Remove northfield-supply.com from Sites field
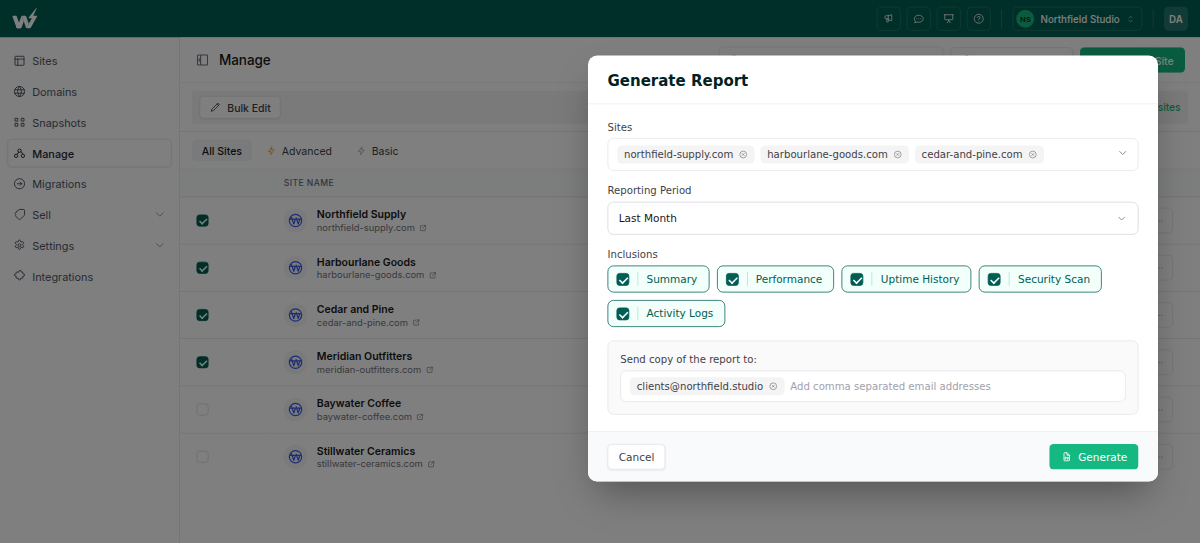1200x543 pixels. click(x=743, y=154)
